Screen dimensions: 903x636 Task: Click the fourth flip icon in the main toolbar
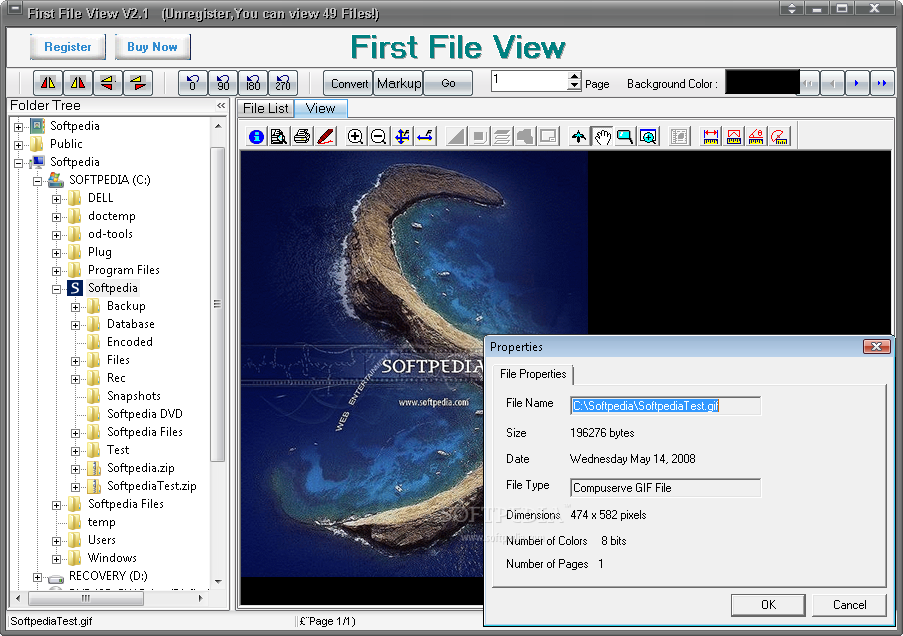coord(138,83)
